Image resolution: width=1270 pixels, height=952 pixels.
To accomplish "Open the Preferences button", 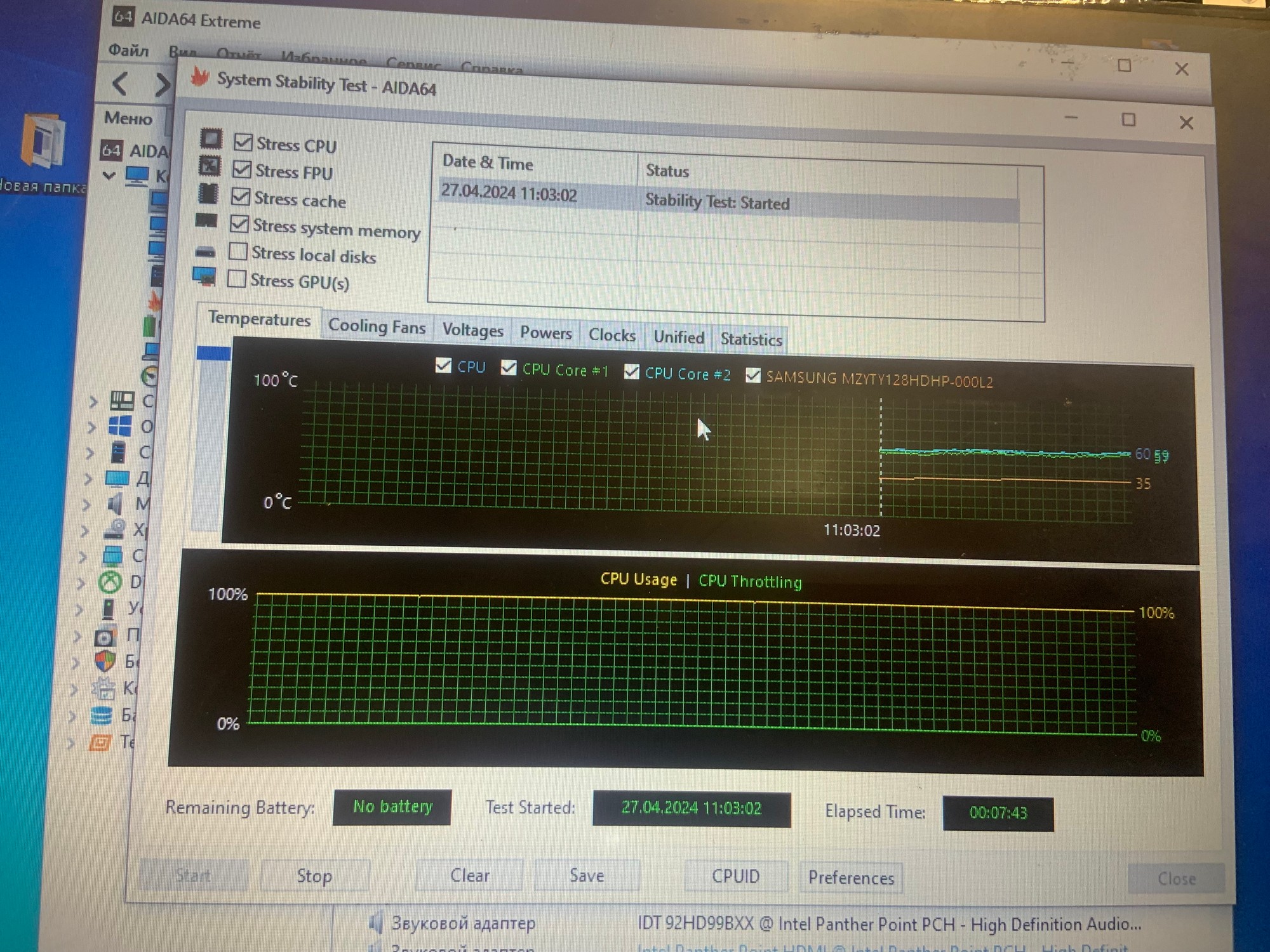I will coord(851,878).
